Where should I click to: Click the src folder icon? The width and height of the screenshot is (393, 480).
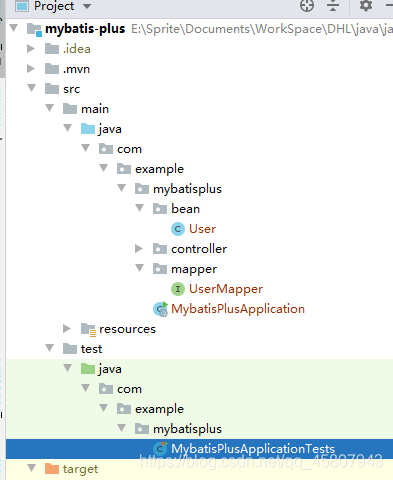[52, 89]
